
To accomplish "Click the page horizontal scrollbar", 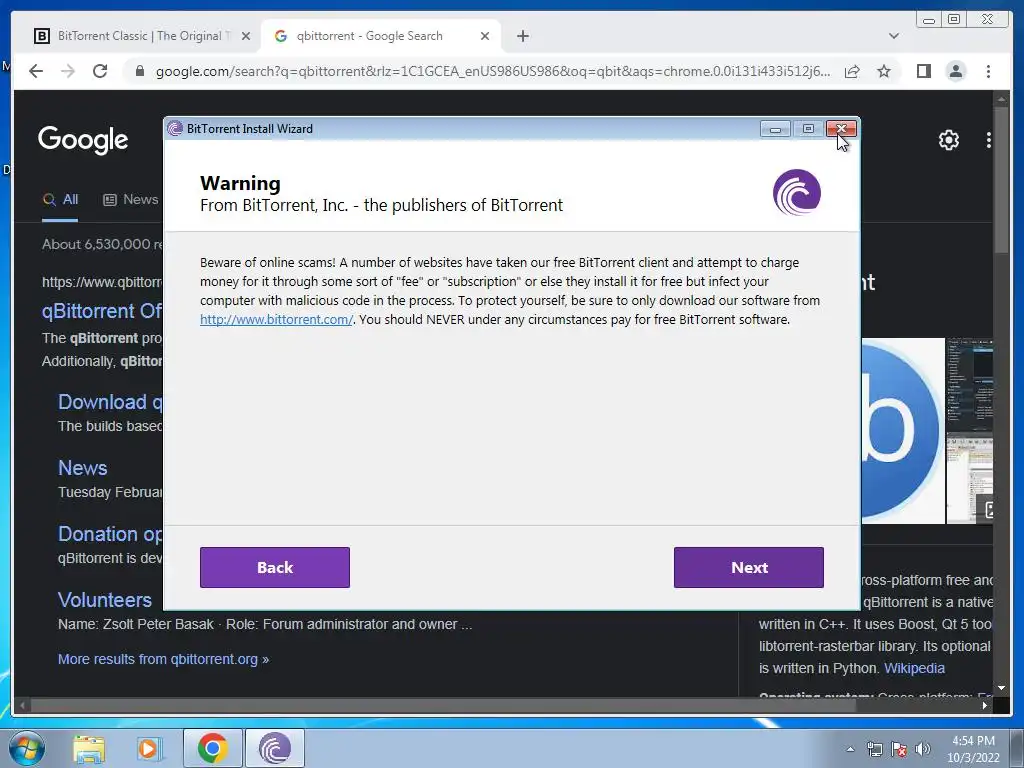I will [x=444, y=705].
